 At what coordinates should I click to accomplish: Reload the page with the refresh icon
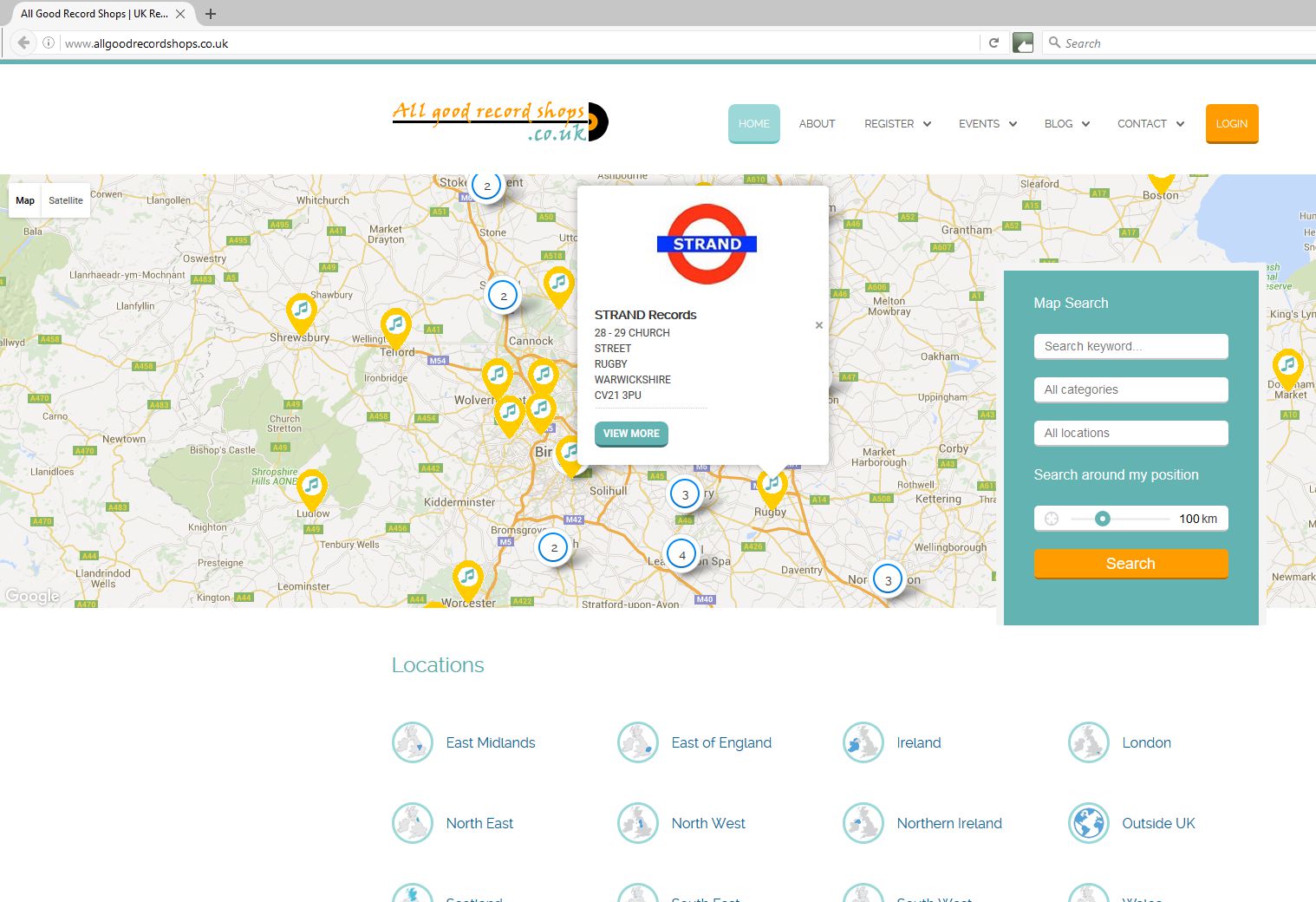pyautogui.click(x=994, y=42)
